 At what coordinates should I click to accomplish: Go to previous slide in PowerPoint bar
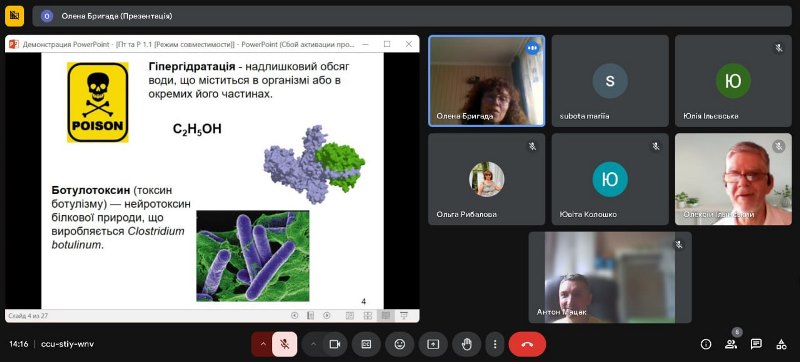click(x=294, y=316)
